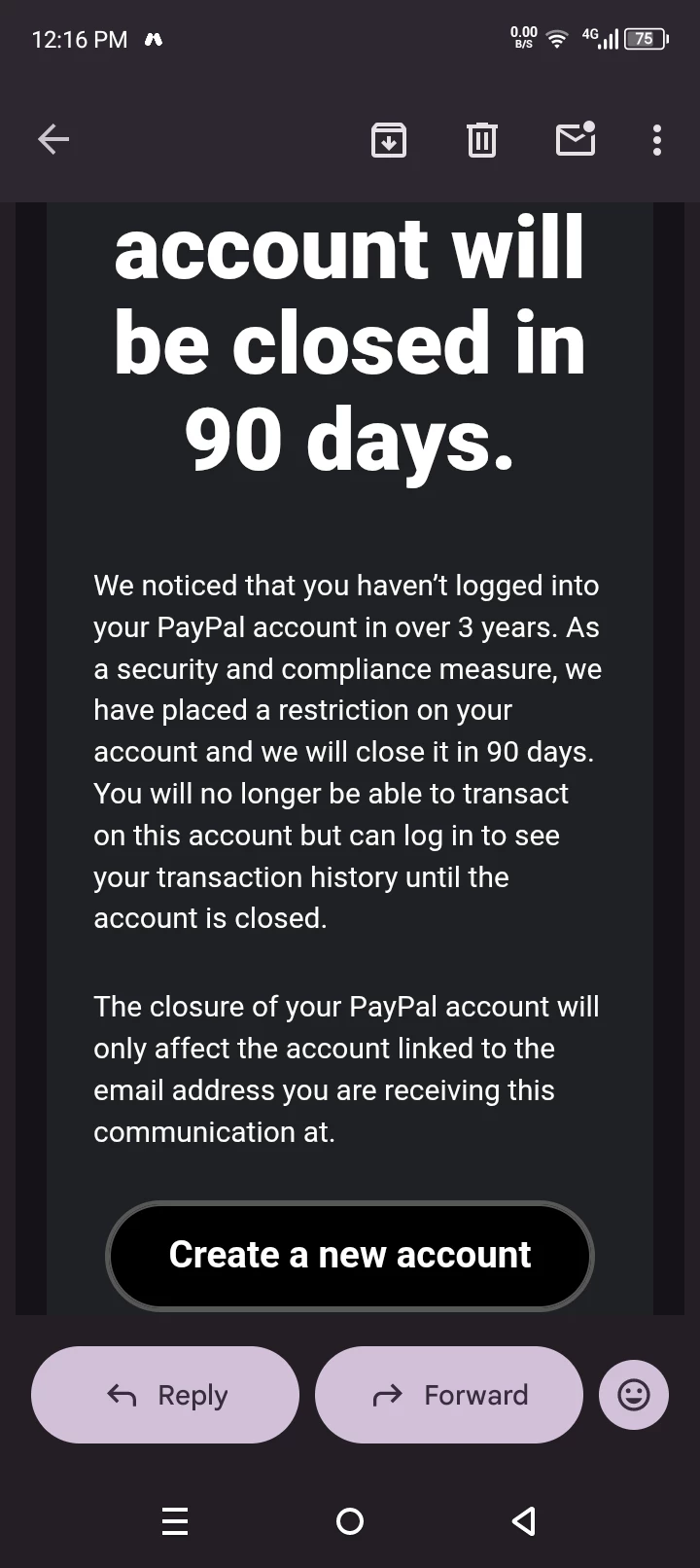Delete the email with trash icon
The image size is (700, 1568).
pos(481,140)
